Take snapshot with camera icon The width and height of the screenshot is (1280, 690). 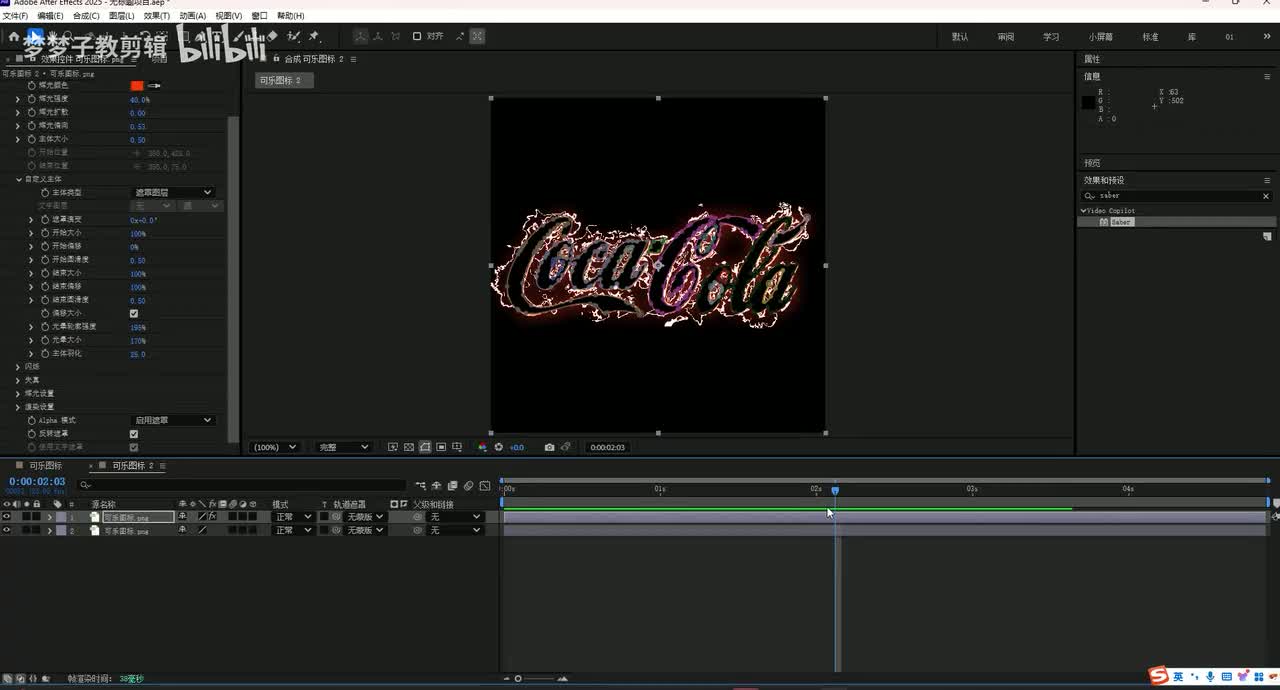coord(549,447)
